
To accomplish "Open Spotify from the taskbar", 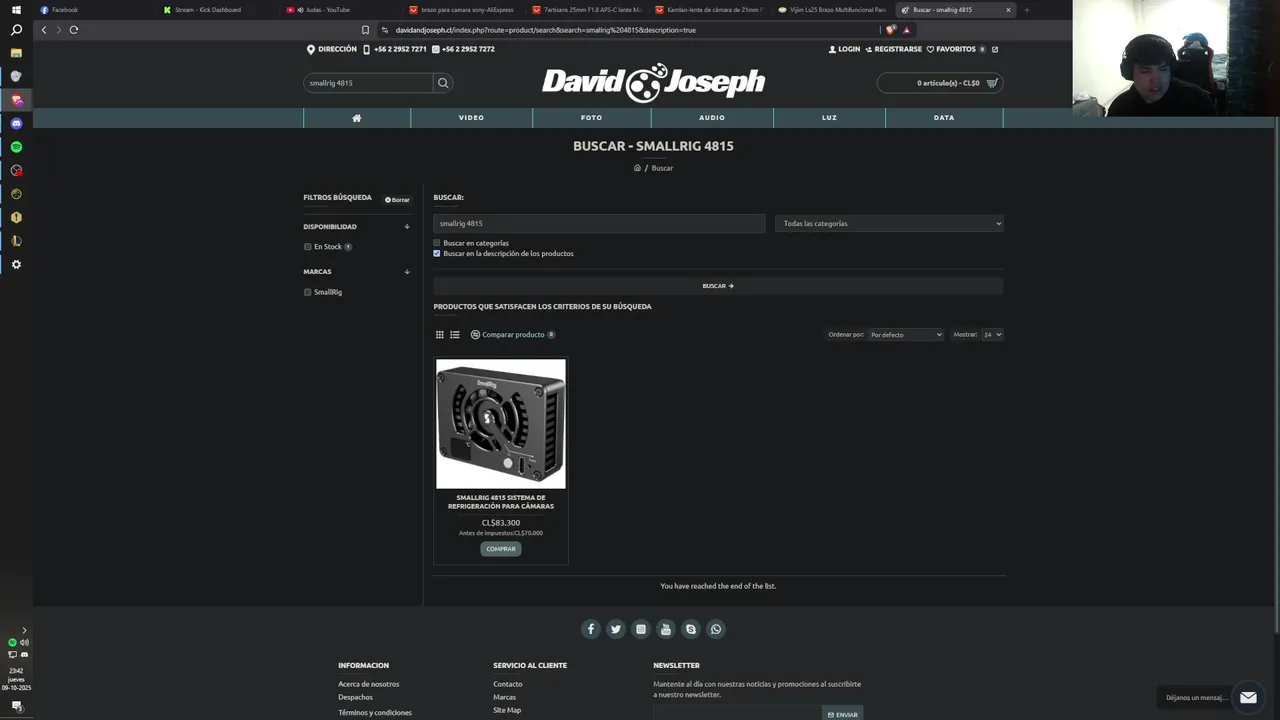I will (x=16, y=147).
